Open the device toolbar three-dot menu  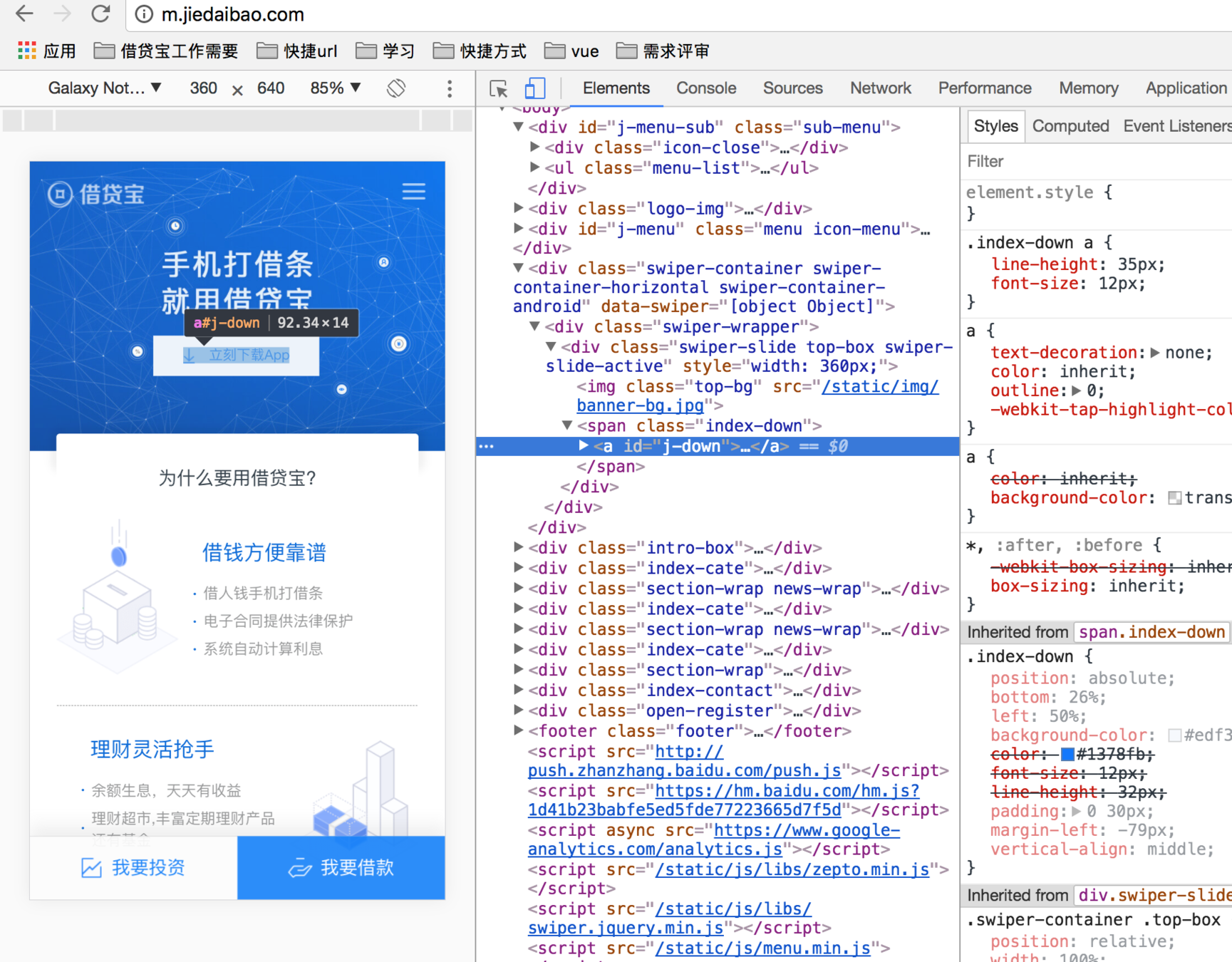[x=449, y=88]
